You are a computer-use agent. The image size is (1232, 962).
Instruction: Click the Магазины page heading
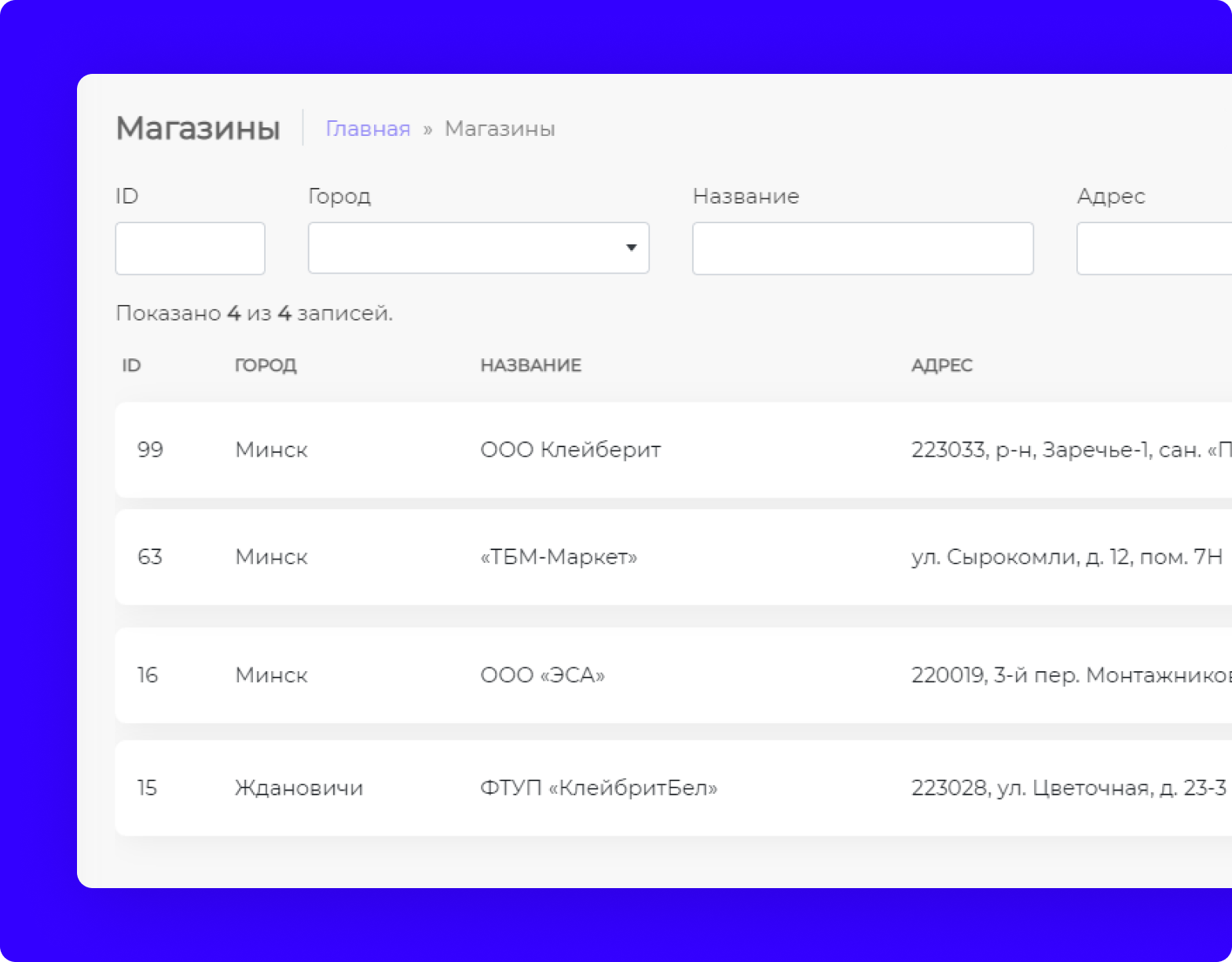click(x=198, y=128)
